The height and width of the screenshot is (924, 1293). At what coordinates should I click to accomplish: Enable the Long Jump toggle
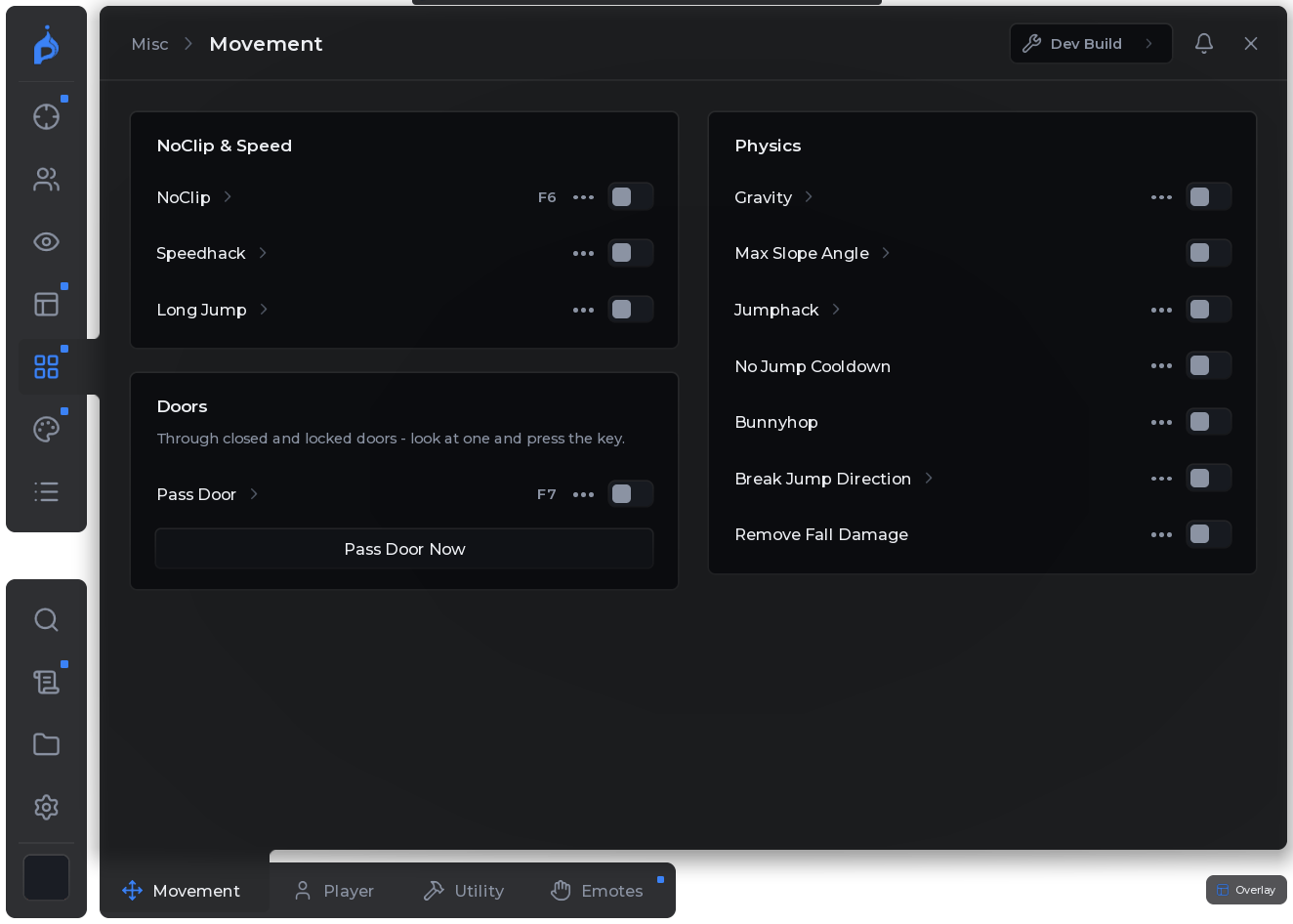pyautogui.click(x=631, y=310)
